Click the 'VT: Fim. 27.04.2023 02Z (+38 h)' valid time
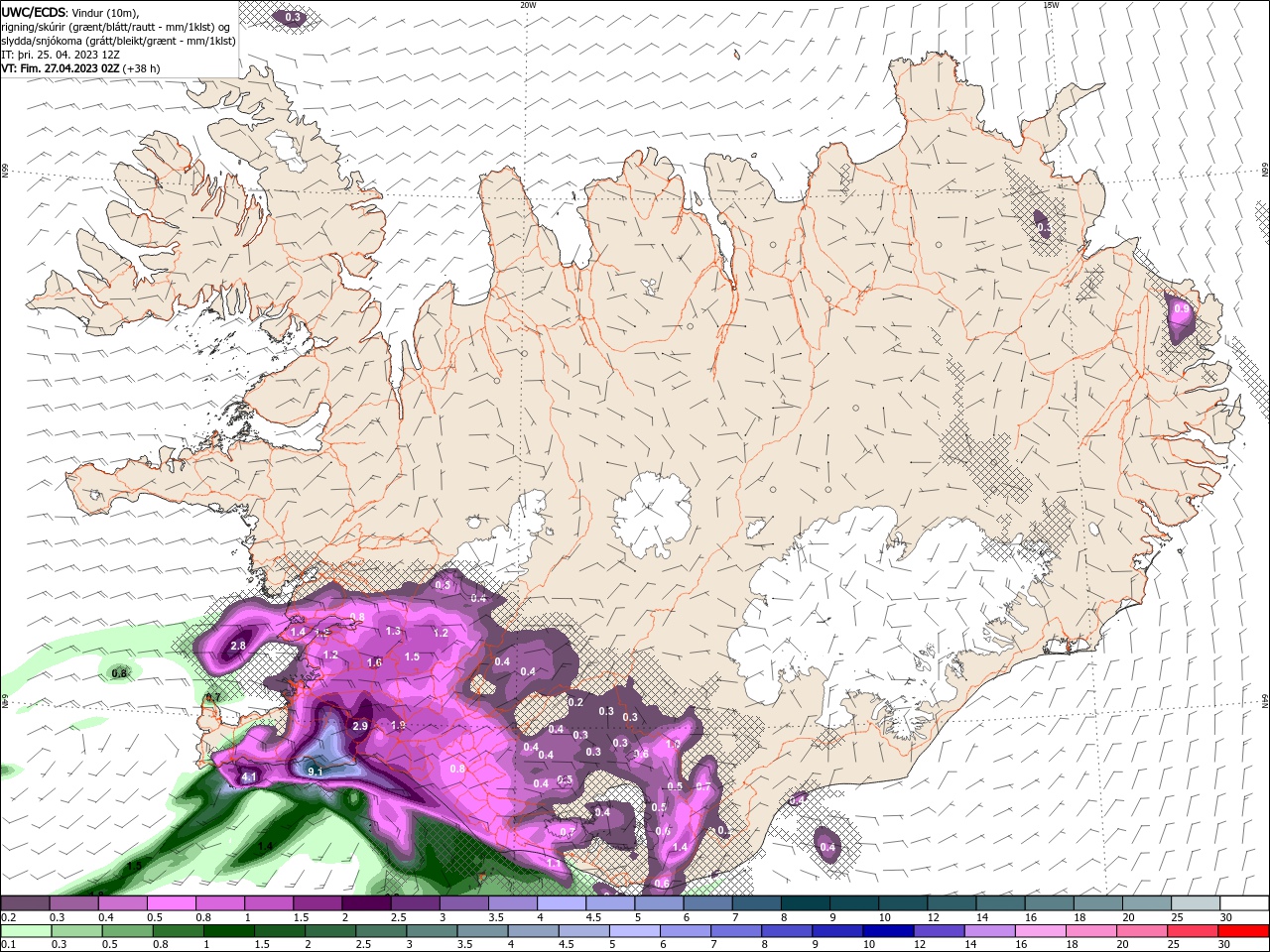The height and width of the screenshot is (952, 1270). (x=80, y=68)
